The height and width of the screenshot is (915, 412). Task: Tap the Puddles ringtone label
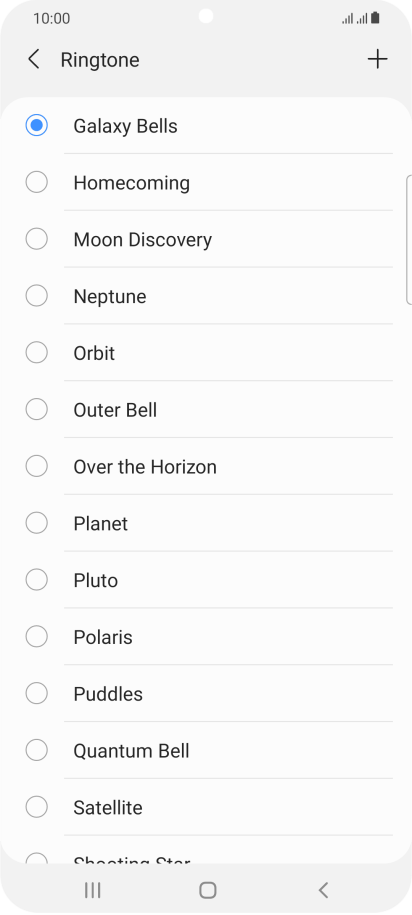point(108,694)
